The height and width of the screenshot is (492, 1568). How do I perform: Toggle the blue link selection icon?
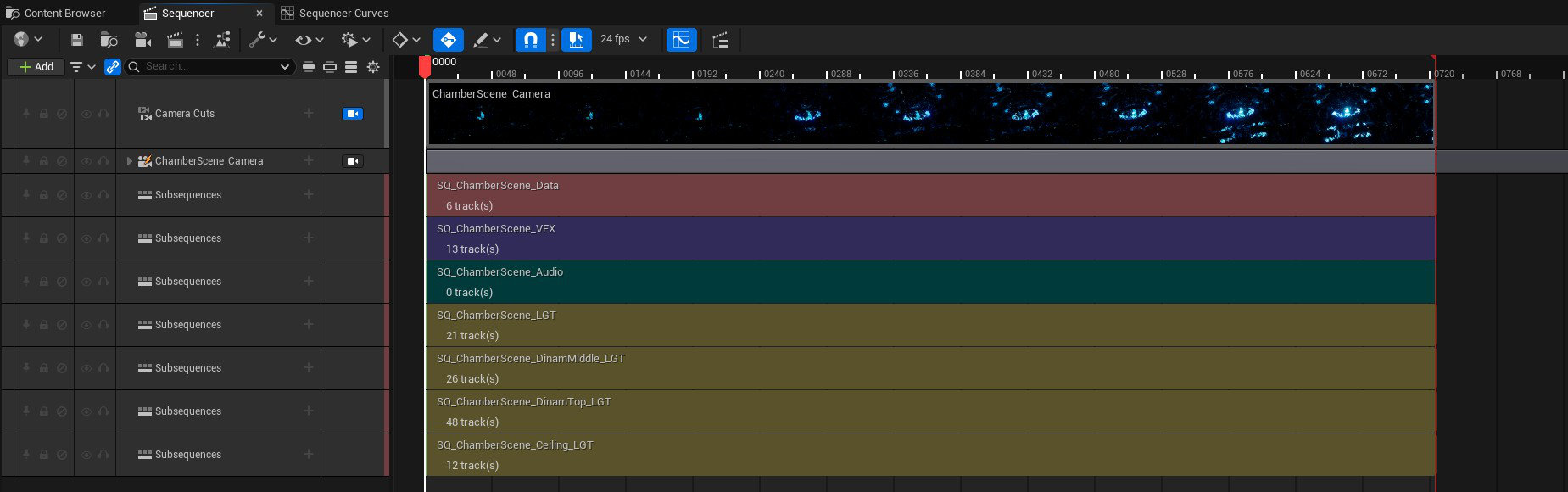[113, 66]
